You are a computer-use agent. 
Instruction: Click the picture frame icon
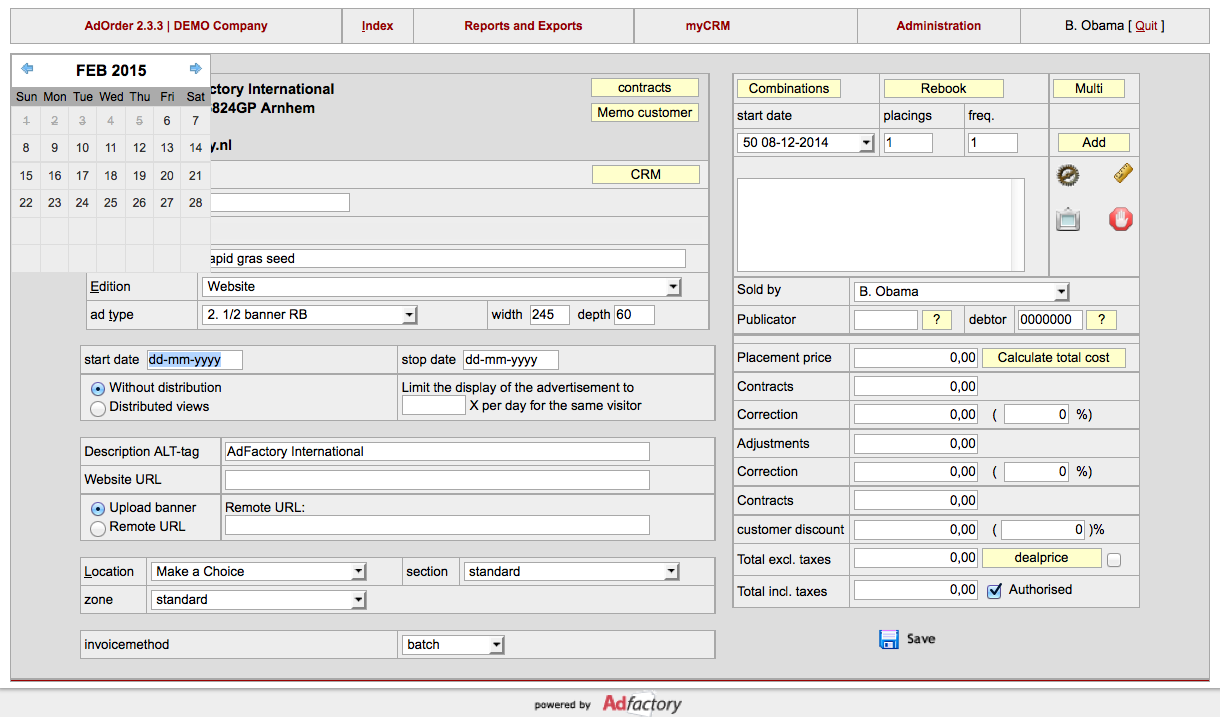[1068, 219]
